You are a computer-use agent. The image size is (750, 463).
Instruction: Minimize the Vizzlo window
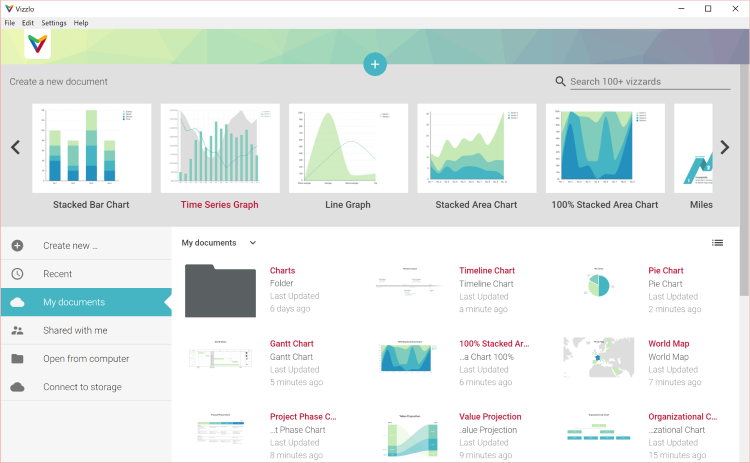pos(681,9)
